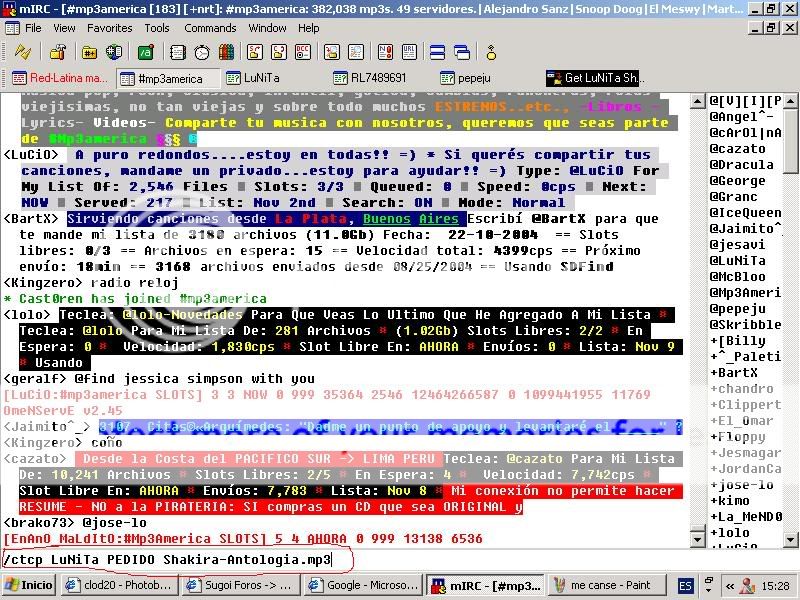Click the Connect lightning toolbar icon
This screenshot has height=600, width=800.
pos(22,52)
